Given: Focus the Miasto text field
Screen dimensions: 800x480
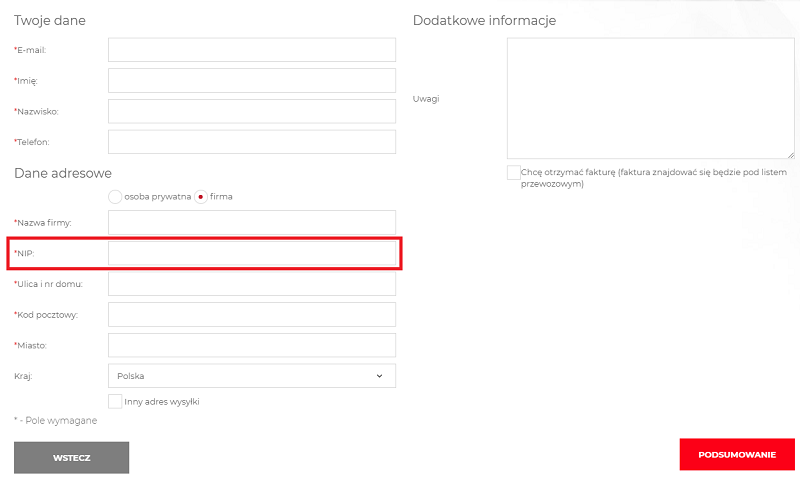Looking at the screenshot, I should (x=251, y=345).
